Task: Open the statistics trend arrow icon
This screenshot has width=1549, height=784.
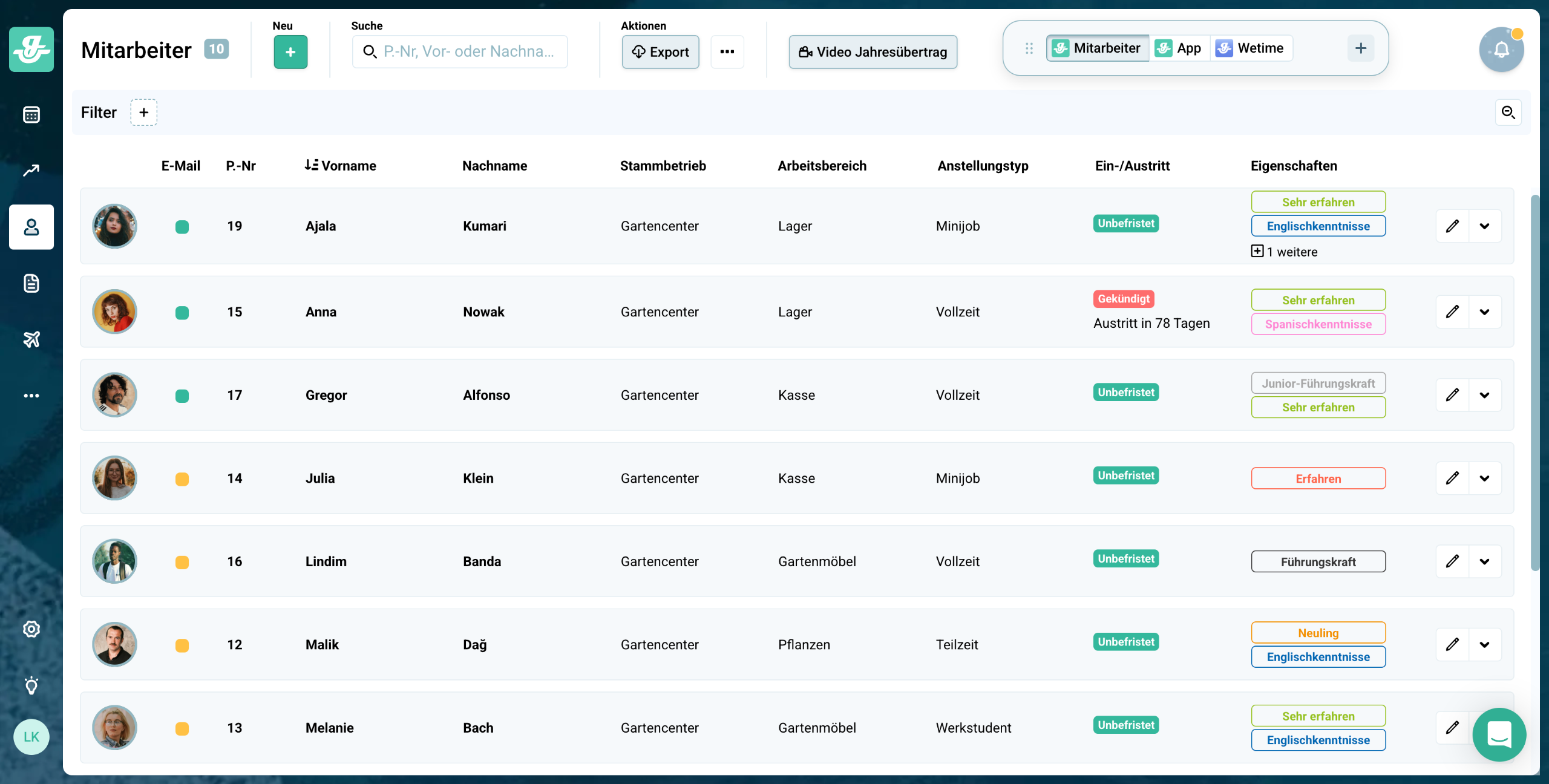Action: (31, 171)
